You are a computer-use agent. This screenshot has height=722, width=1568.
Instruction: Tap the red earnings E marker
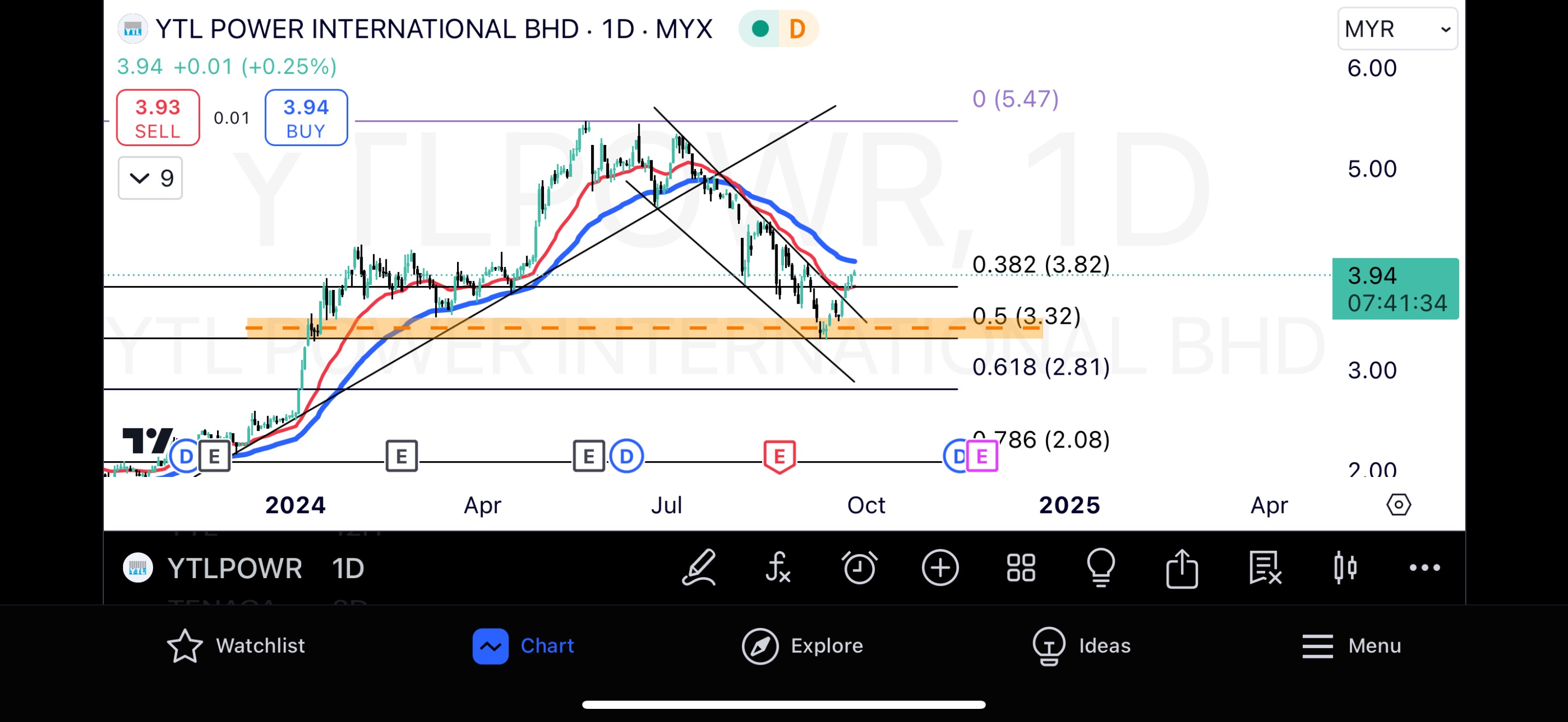pyautogui.click(x=779, y=457)
